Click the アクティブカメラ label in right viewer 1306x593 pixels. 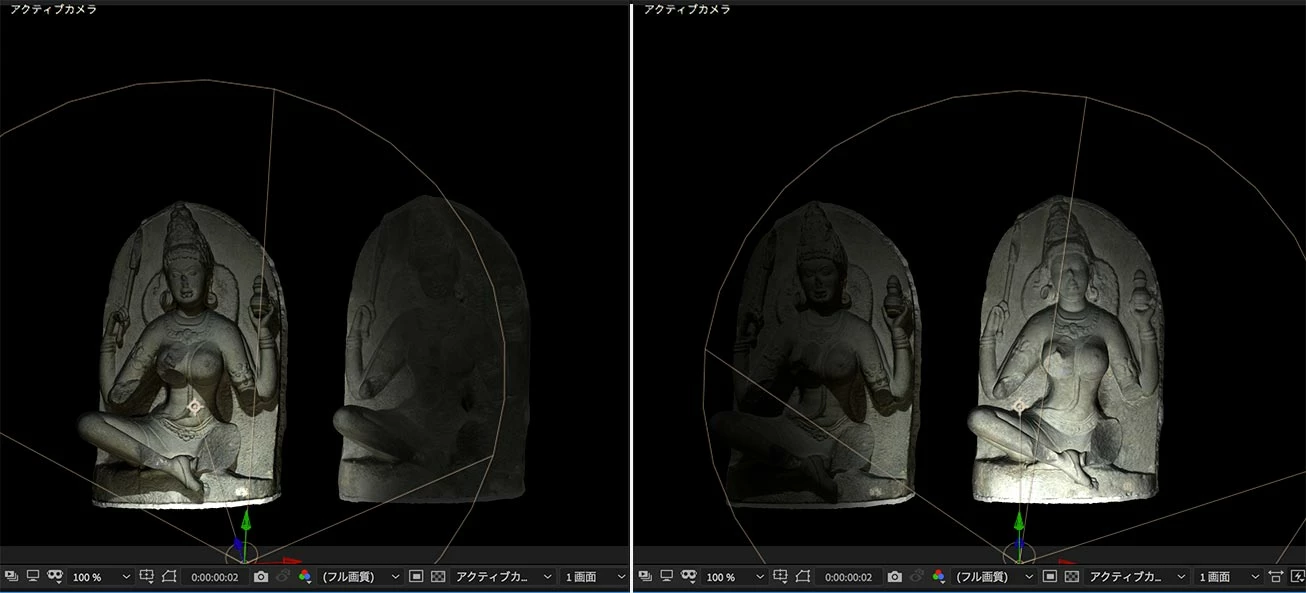coord(686,9)
